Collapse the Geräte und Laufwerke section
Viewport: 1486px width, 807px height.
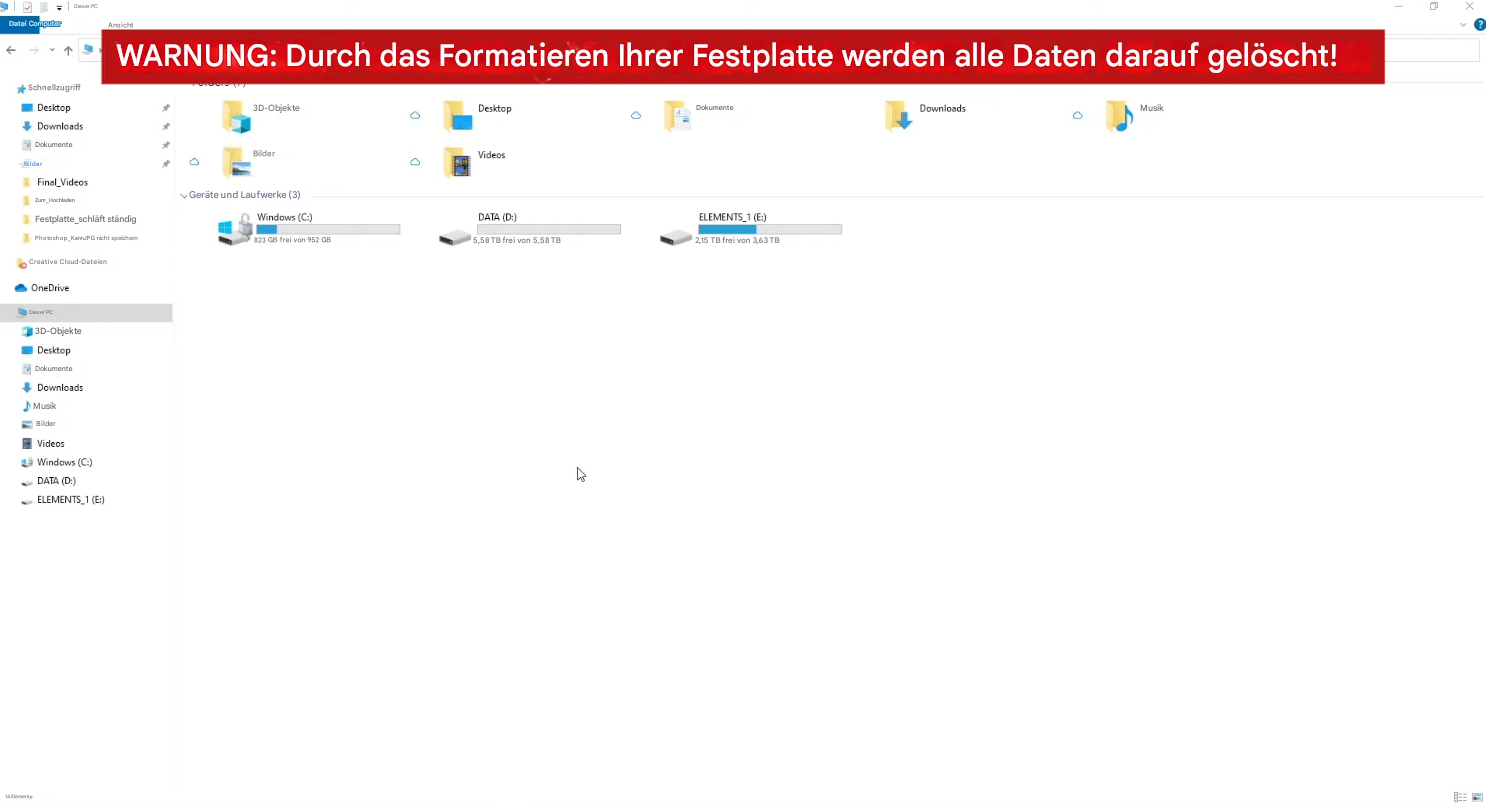pyautogui.click(x=183, y=195)
